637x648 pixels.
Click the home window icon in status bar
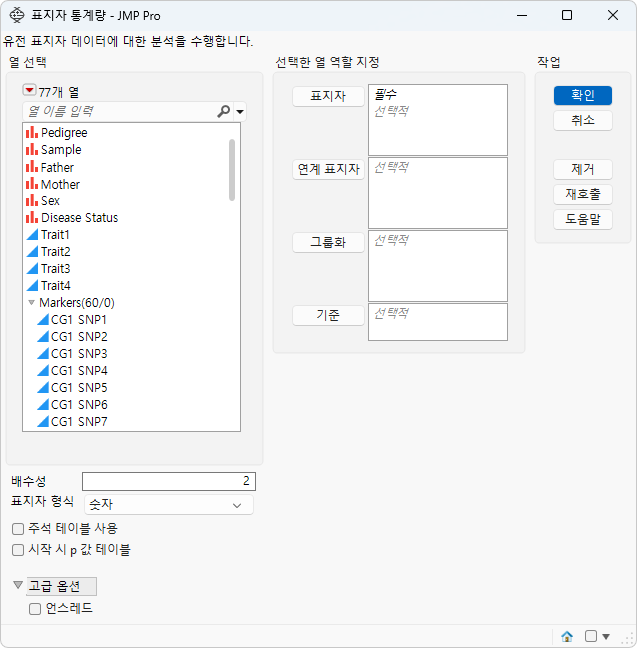tap(567, 636)
